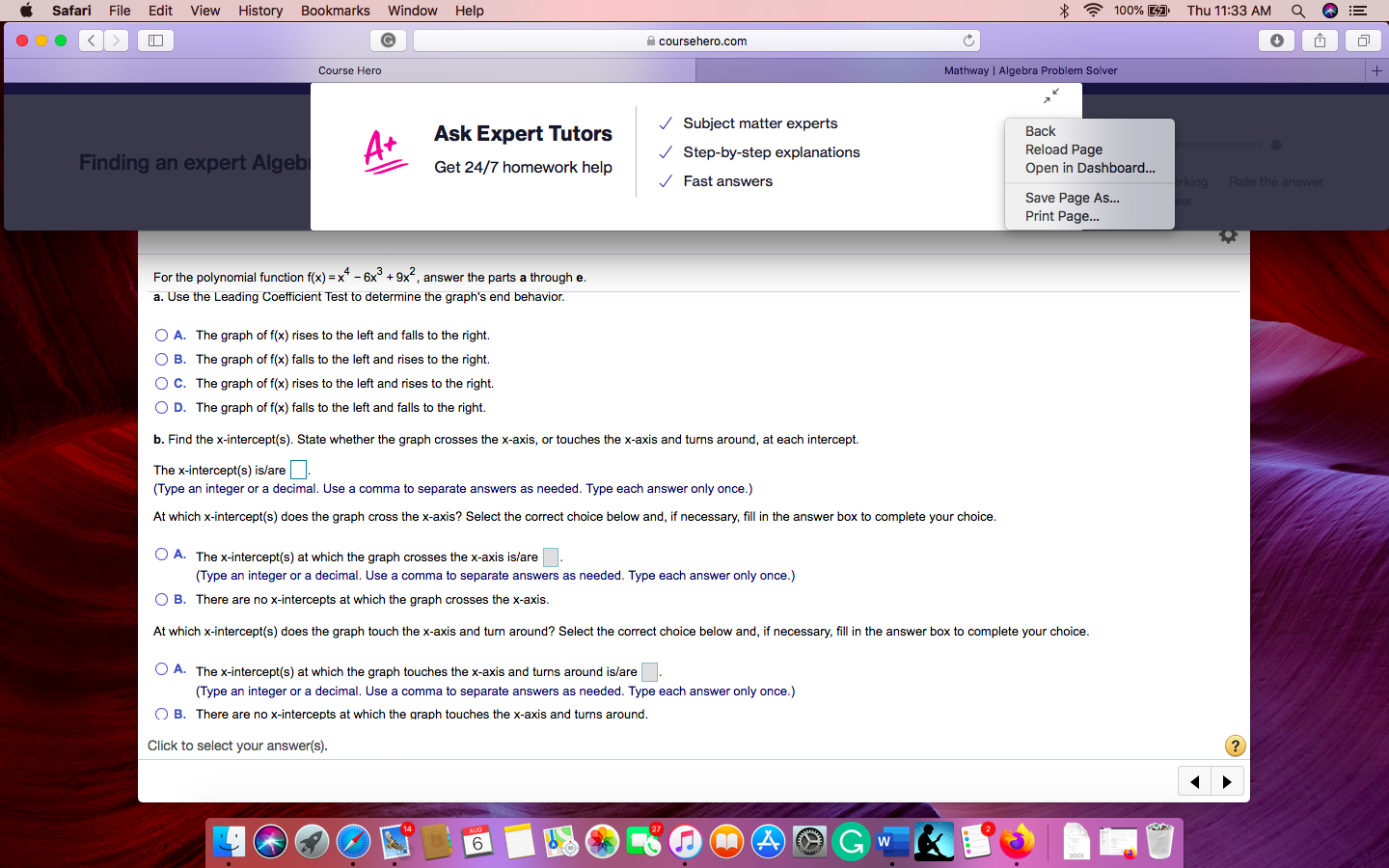
Task: Open the Edit menu
Action: click(160, 11)
